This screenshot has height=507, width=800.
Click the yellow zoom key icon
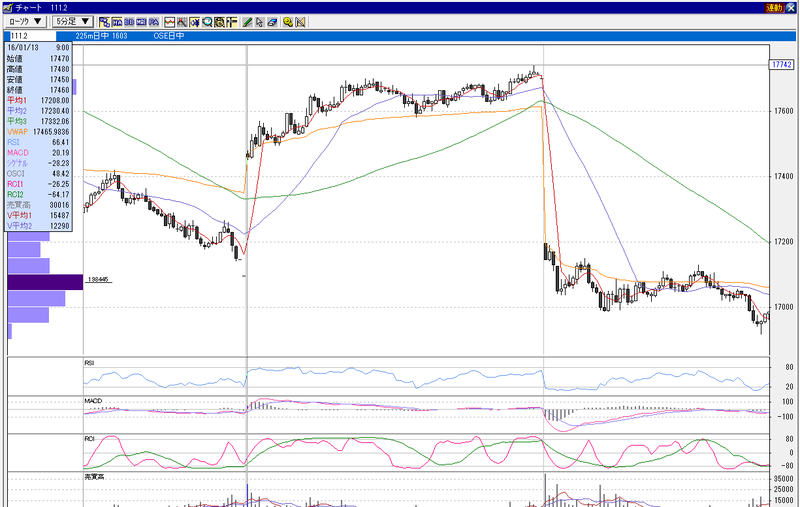click(x=288, y=22)
